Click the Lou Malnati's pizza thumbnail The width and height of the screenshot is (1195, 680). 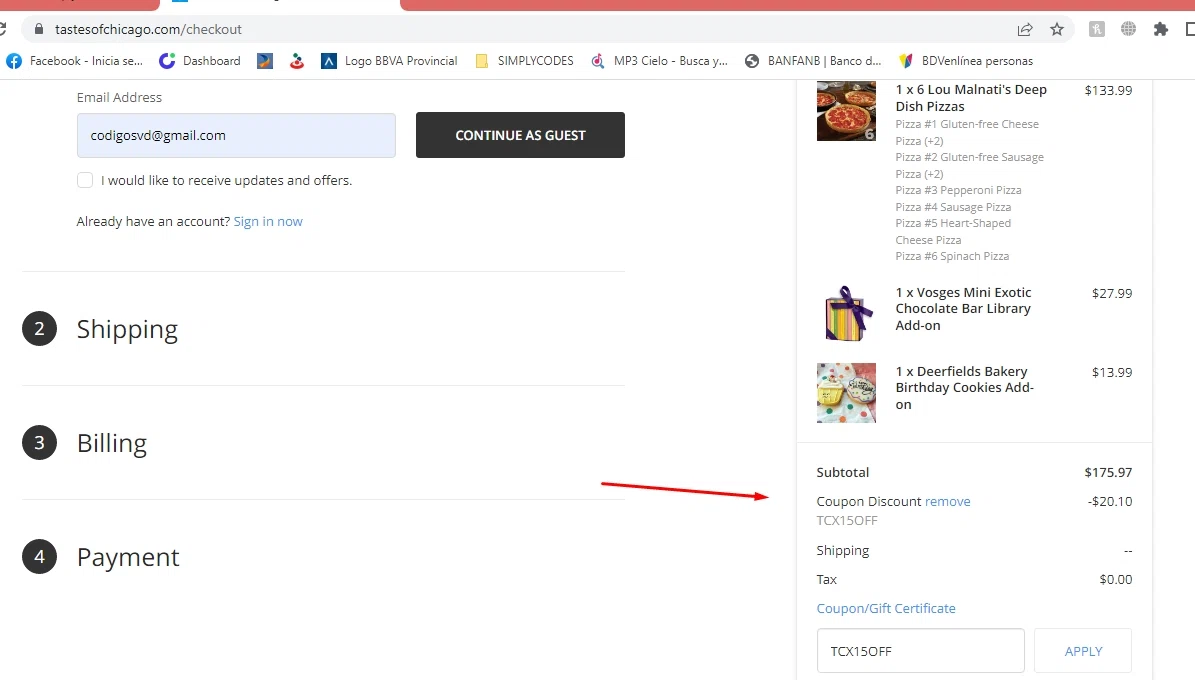click(846, 111)
